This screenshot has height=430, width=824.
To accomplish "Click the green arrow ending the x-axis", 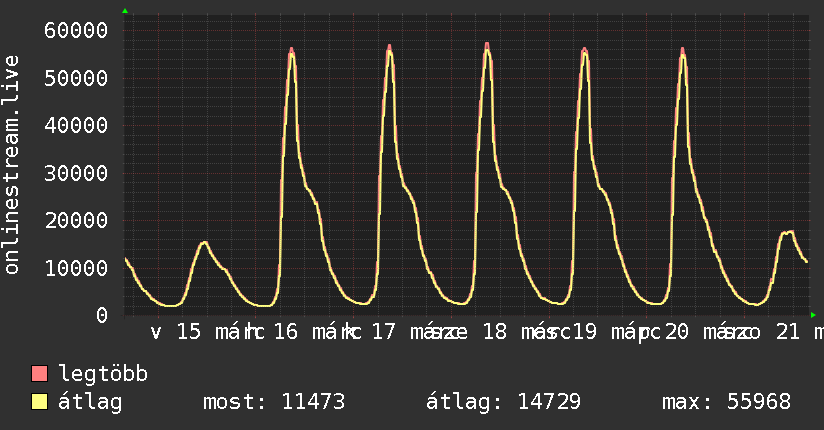I will pyautogui.click(x=813, y=315).
